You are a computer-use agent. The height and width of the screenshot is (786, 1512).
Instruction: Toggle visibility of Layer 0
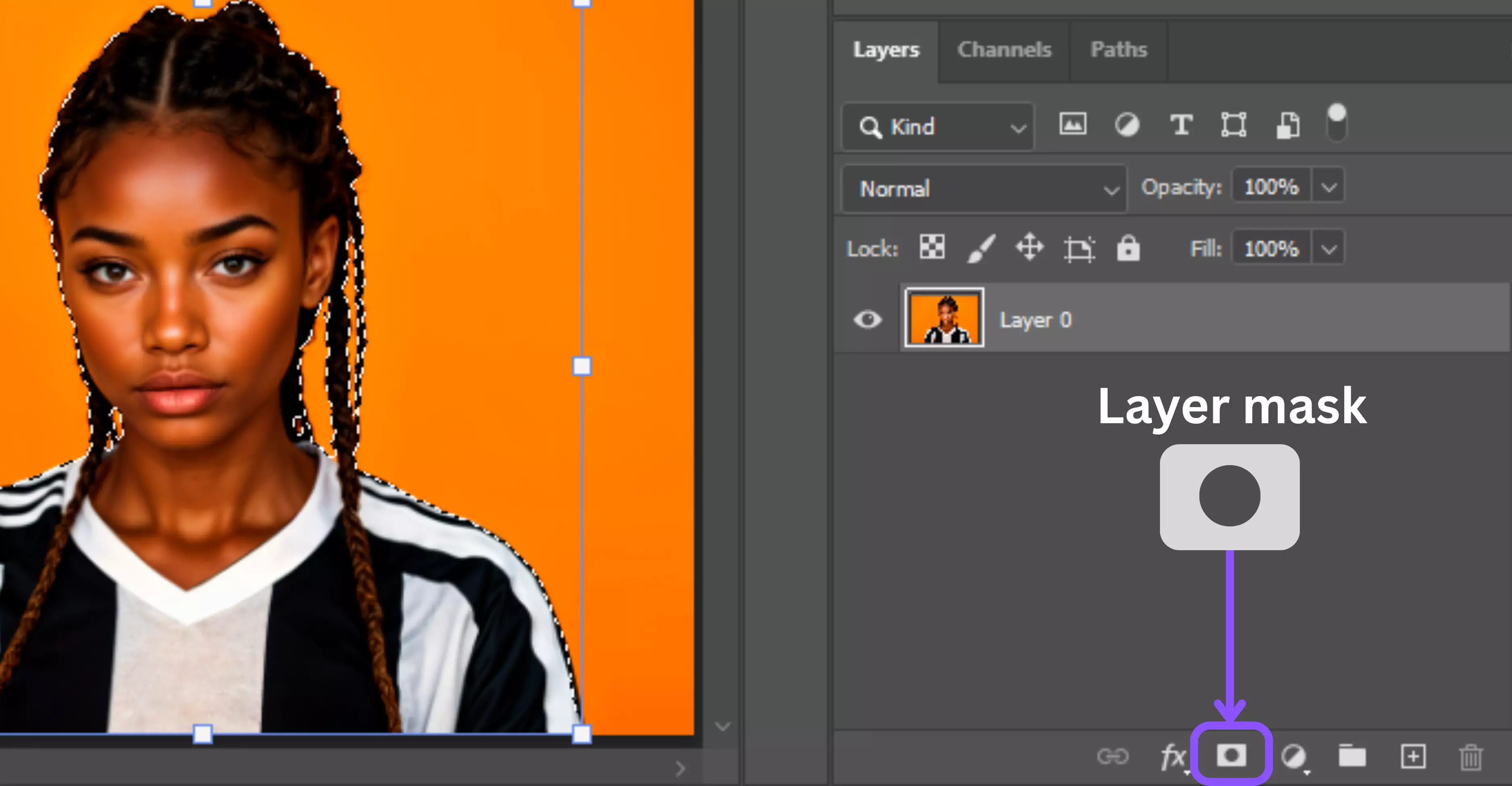868,320
